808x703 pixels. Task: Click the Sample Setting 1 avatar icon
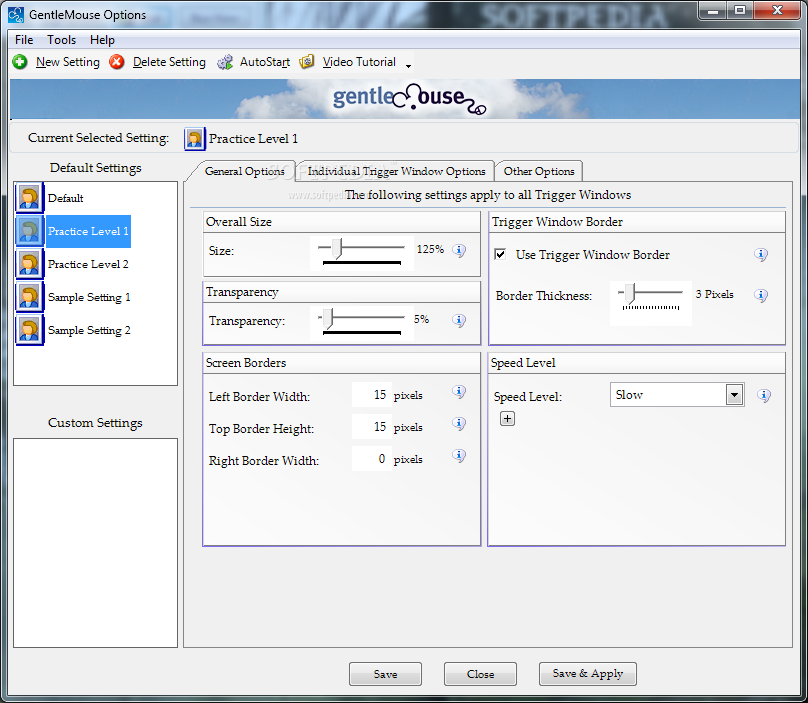(x=29, y=297)
